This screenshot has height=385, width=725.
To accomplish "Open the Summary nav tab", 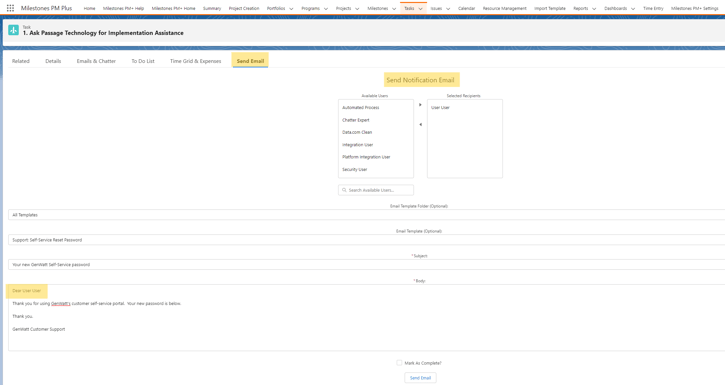I will 212,8.
